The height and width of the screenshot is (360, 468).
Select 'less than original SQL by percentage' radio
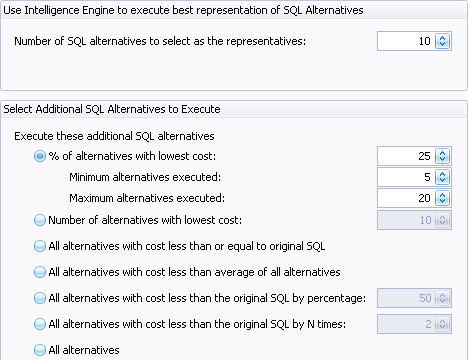click(40, 298)
